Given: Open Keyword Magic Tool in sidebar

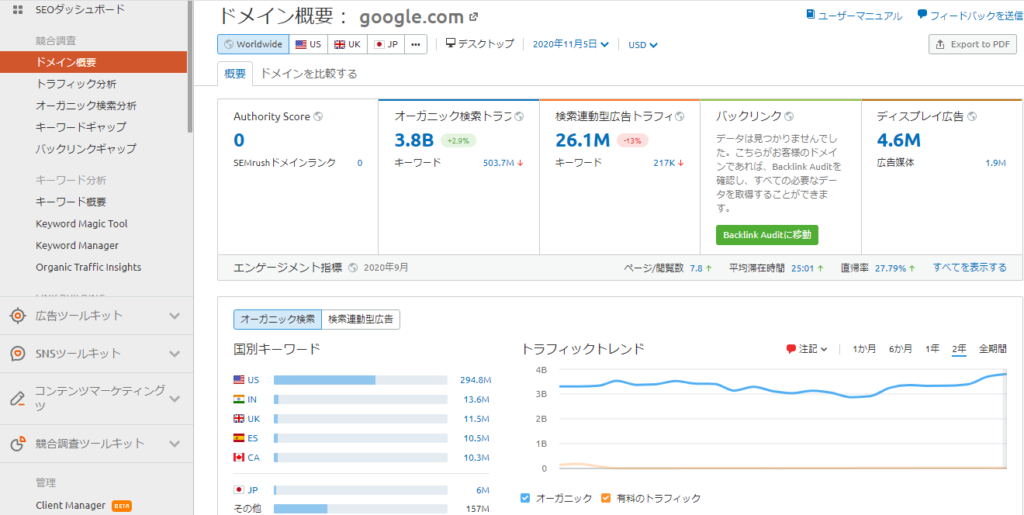Looking at the screenshot, I should tap(82, 224).
